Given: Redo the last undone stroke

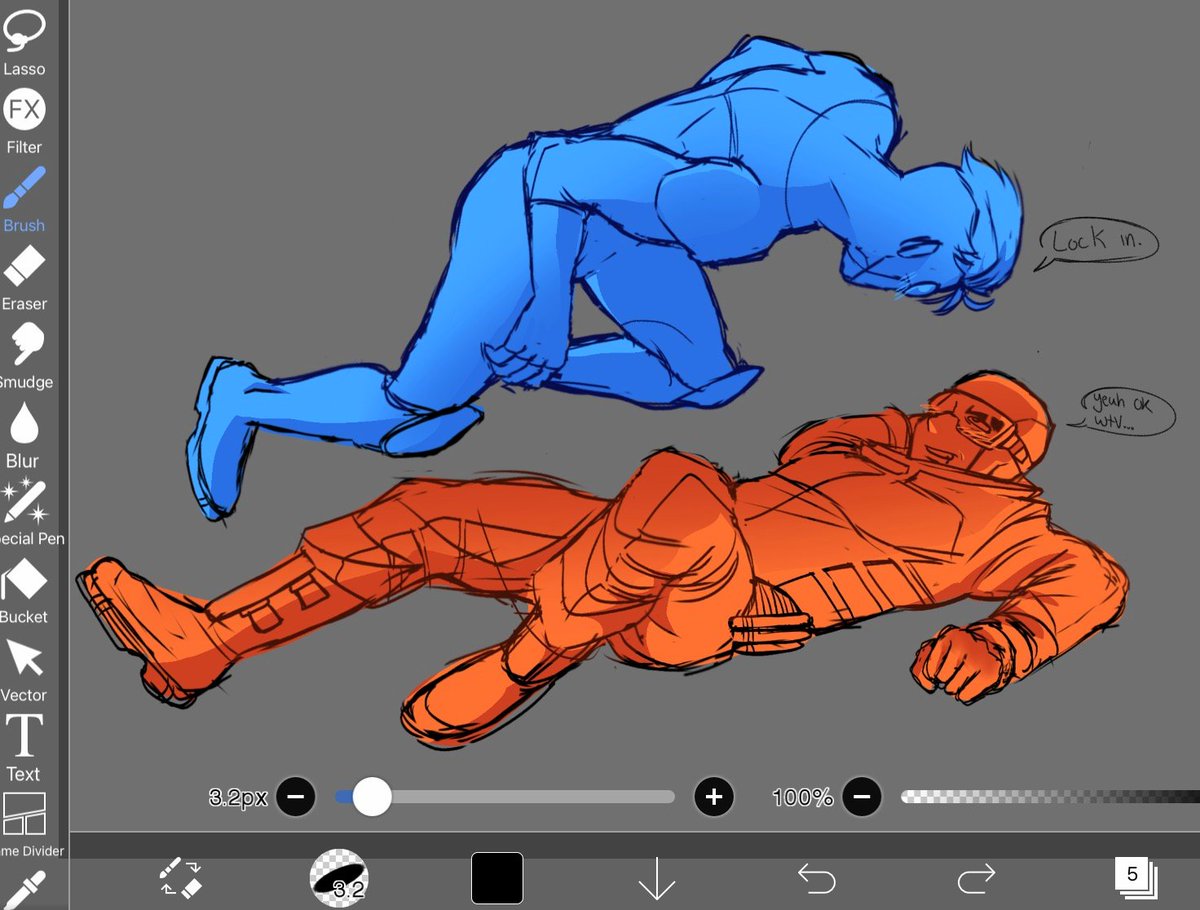Looking at the screenshot, I should coord(976,879).
